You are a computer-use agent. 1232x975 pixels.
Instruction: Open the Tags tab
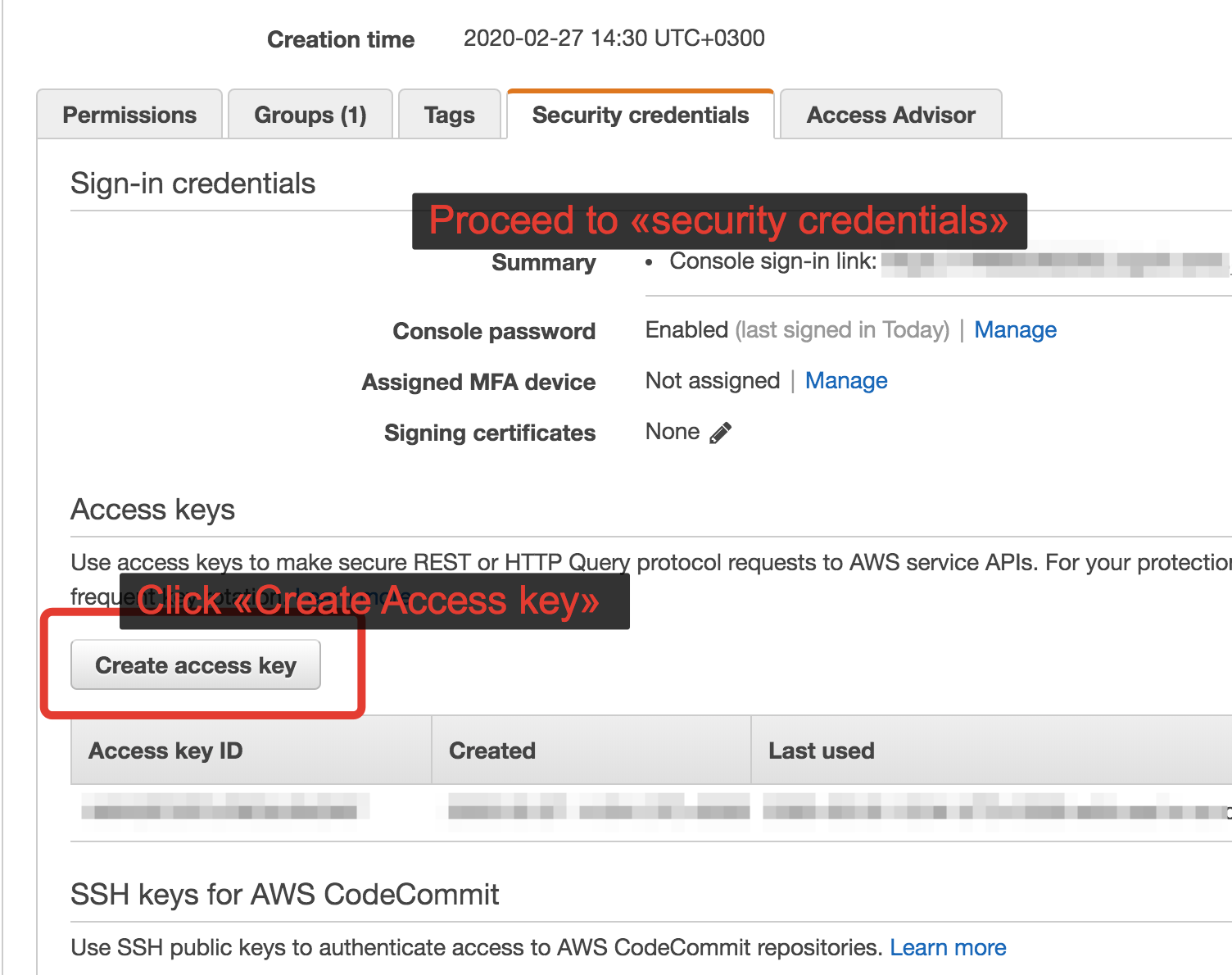450,115
